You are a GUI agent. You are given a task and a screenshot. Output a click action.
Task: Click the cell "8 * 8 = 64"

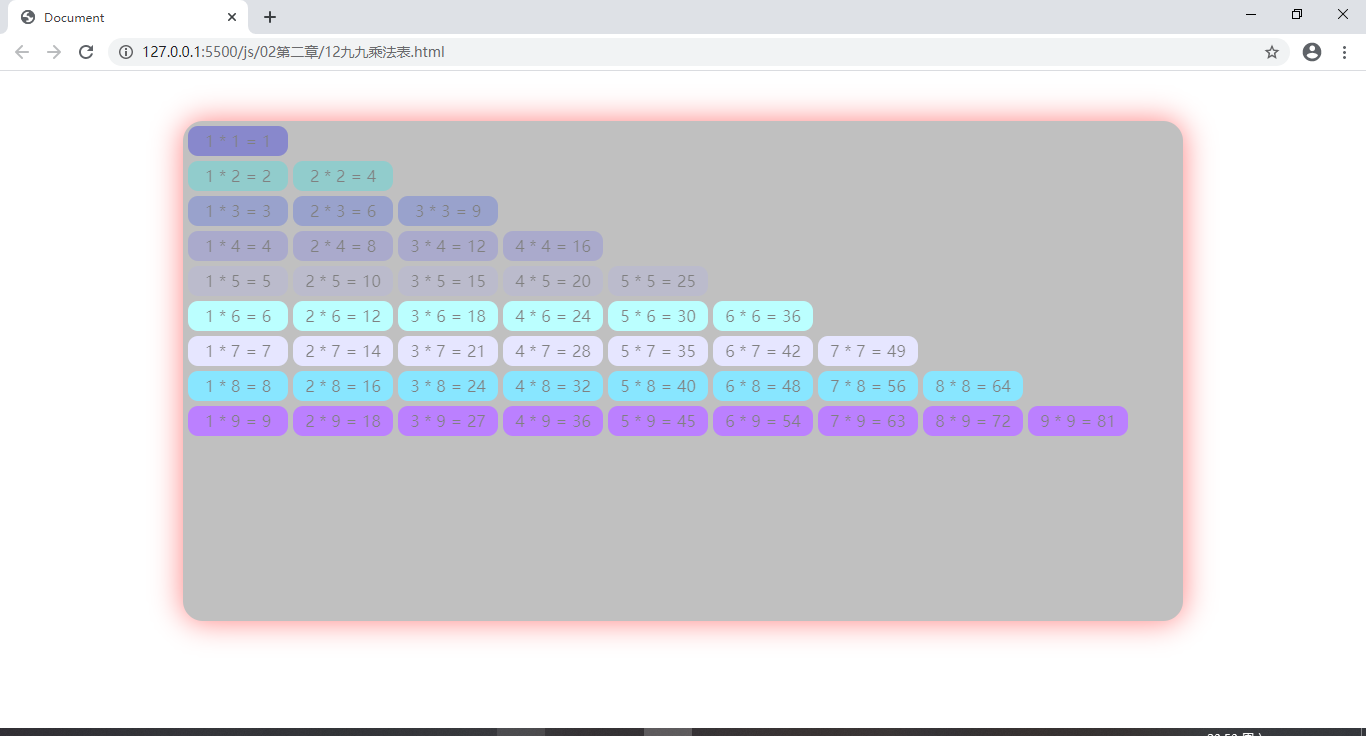[x=973, y=386]
